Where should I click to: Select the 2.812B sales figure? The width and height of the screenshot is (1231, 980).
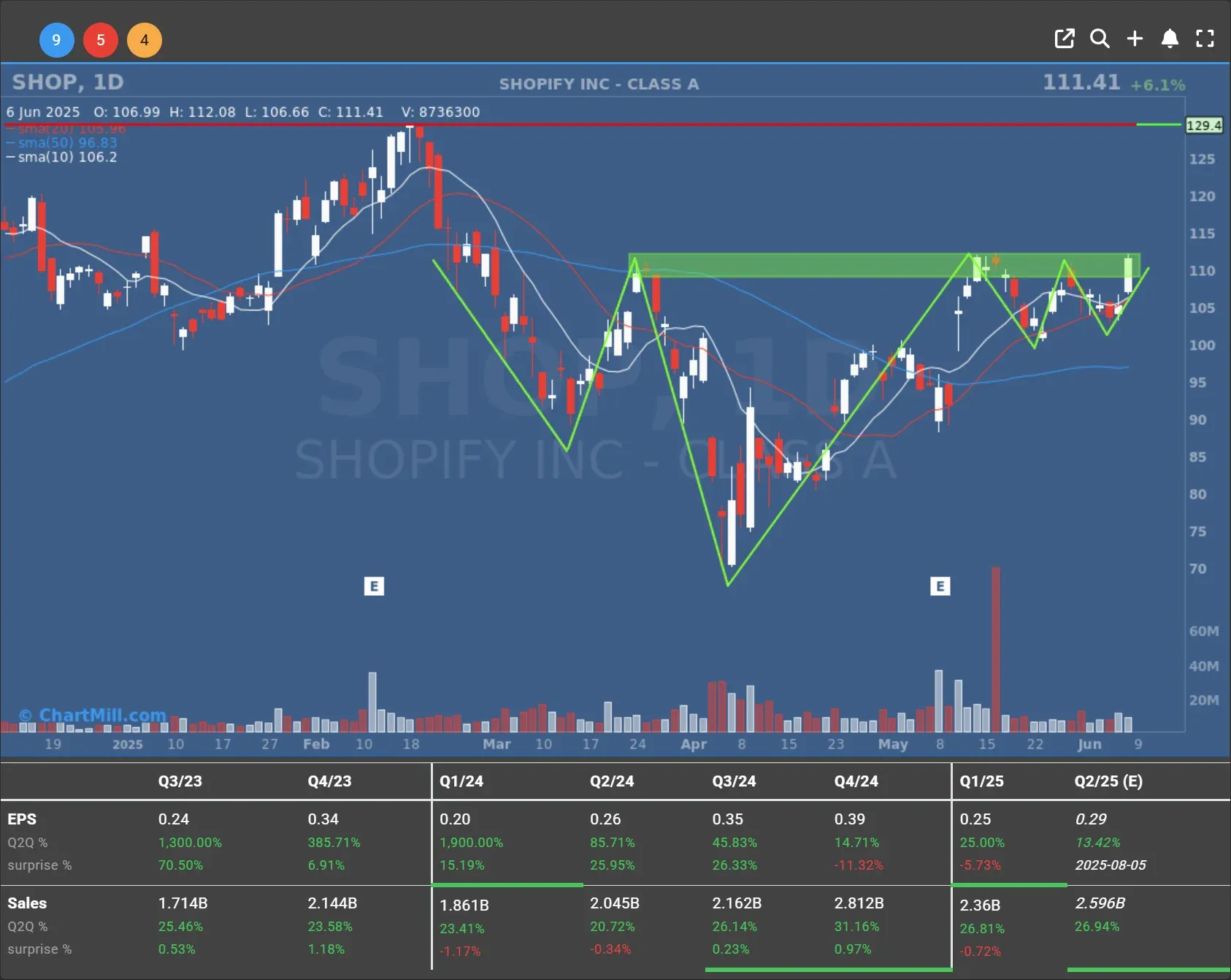click(859, 903)
